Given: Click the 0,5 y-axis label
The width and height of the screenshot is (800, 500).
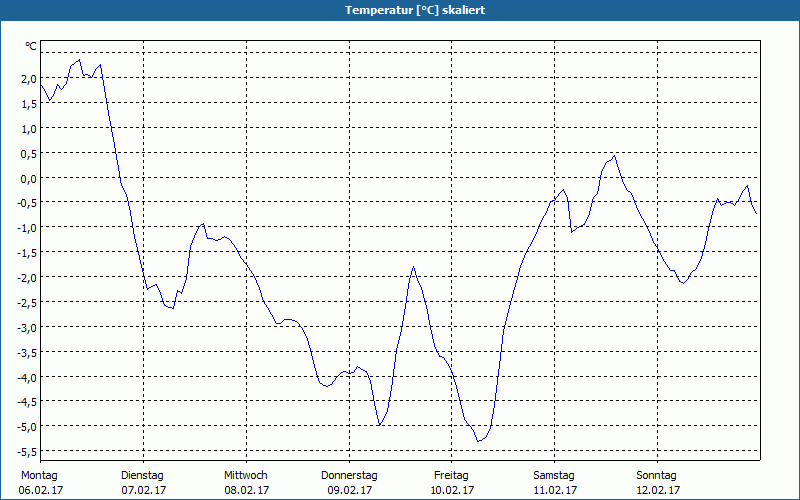Looking at the screenshot, I should coord(29,154).
